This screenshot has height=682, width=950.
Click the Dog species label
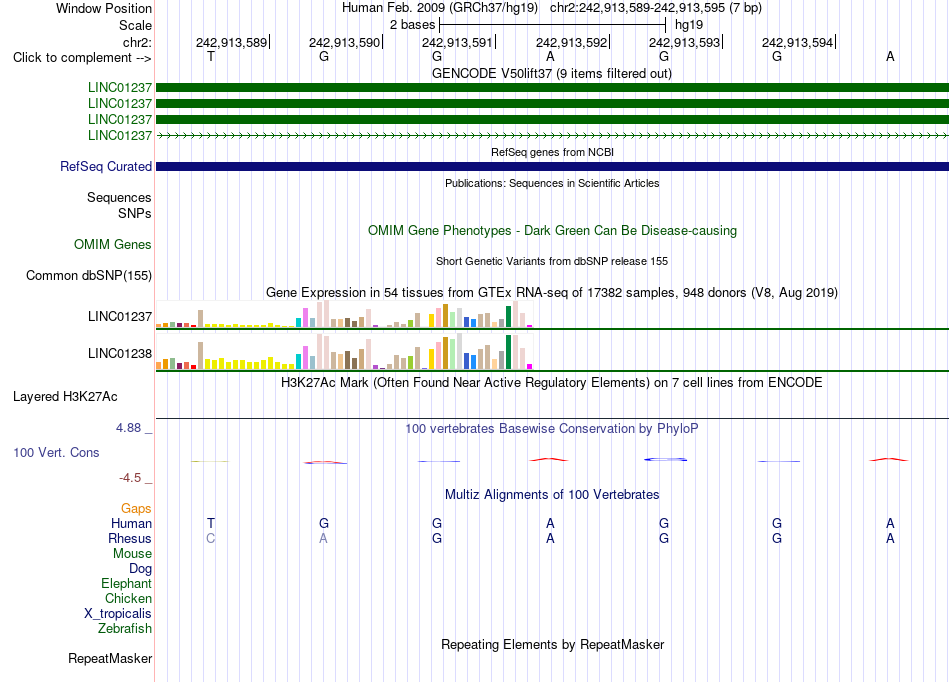(140, 569)
